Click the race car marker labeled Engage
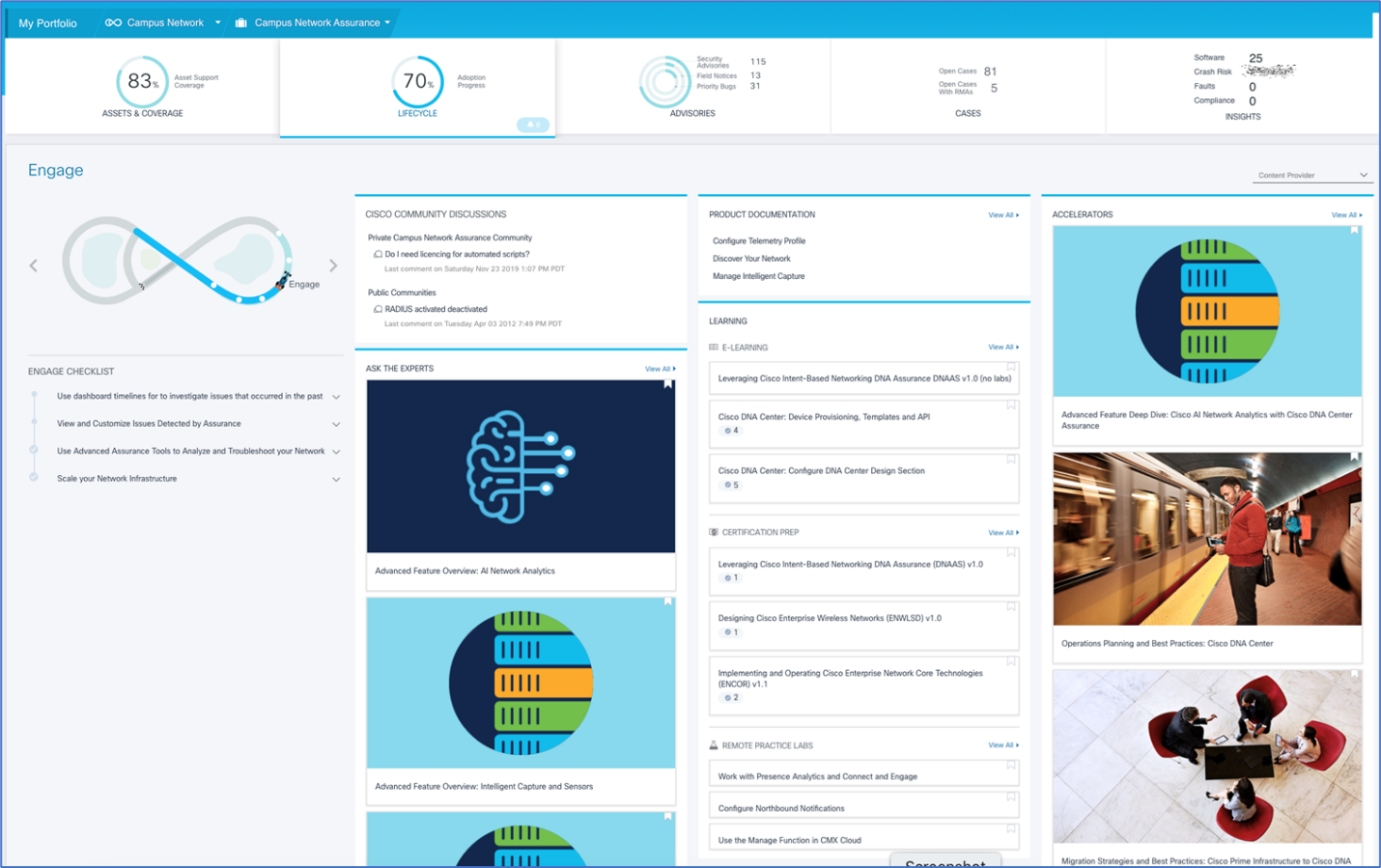 pos(282,282)
